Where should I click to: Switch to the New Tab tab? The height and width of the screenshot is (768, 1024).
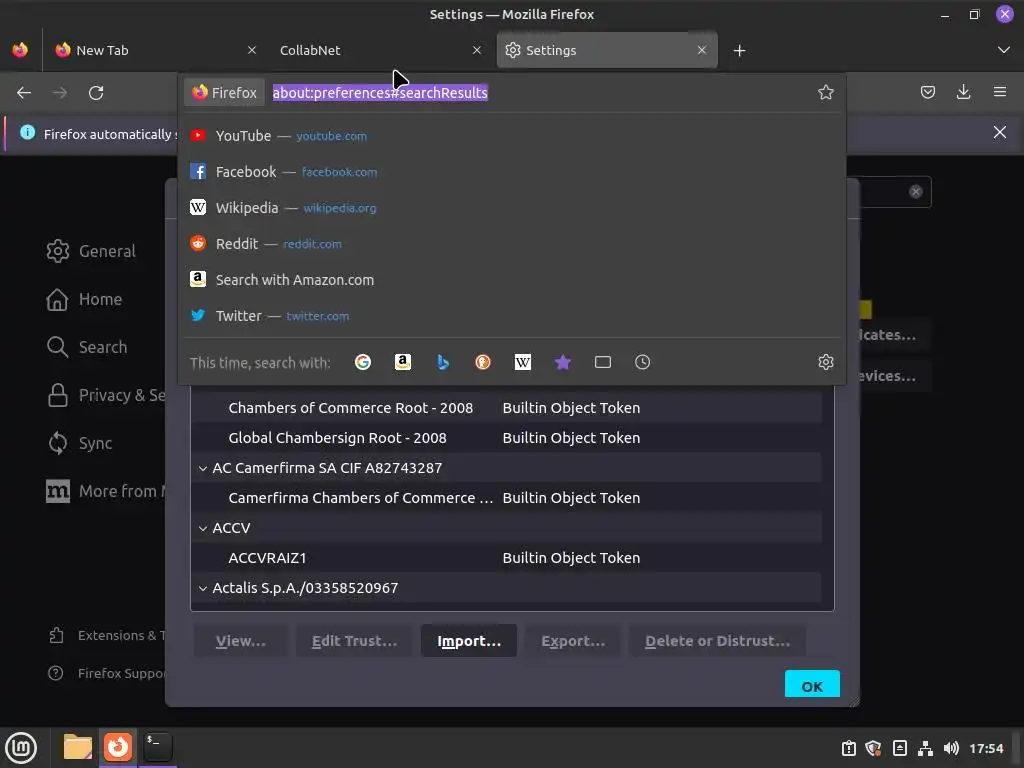point(155,50)
